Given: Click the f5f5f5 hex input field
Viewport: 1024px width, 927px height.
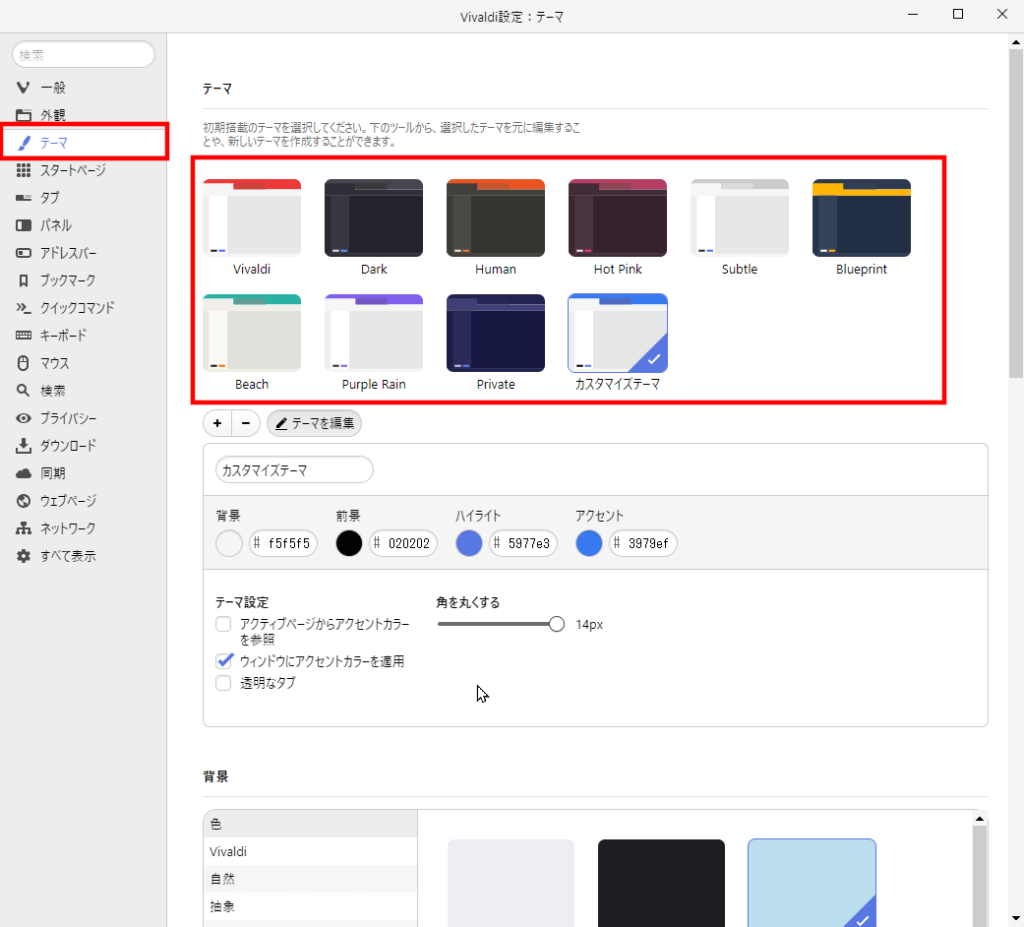Looking at the screenshot, I should pos(283,544).
